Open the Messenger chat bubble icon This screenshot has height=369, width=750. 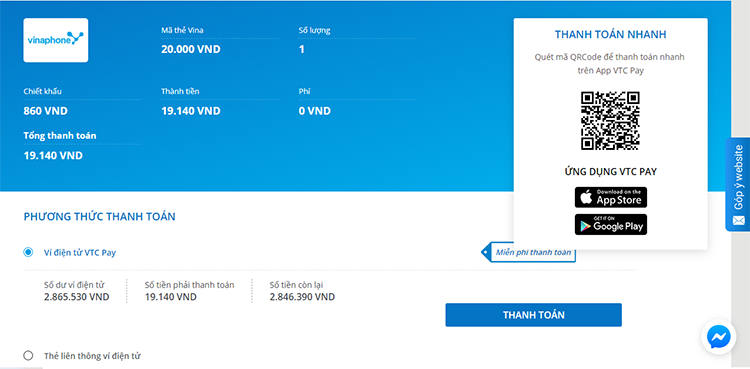point(718,336)
